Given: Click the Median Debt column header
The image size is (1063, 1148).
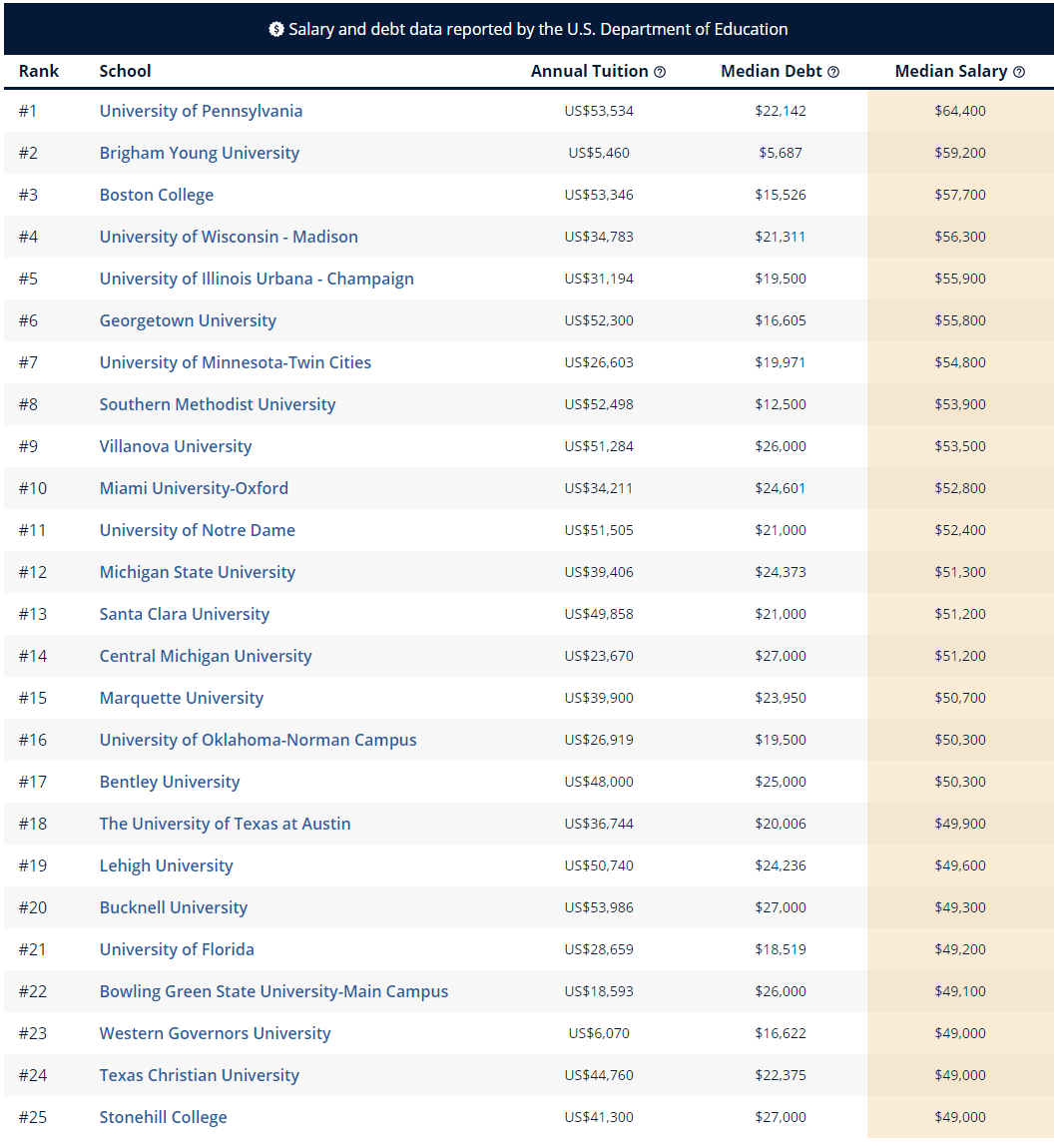Looking at the screenshot, I should pos(772,72).
